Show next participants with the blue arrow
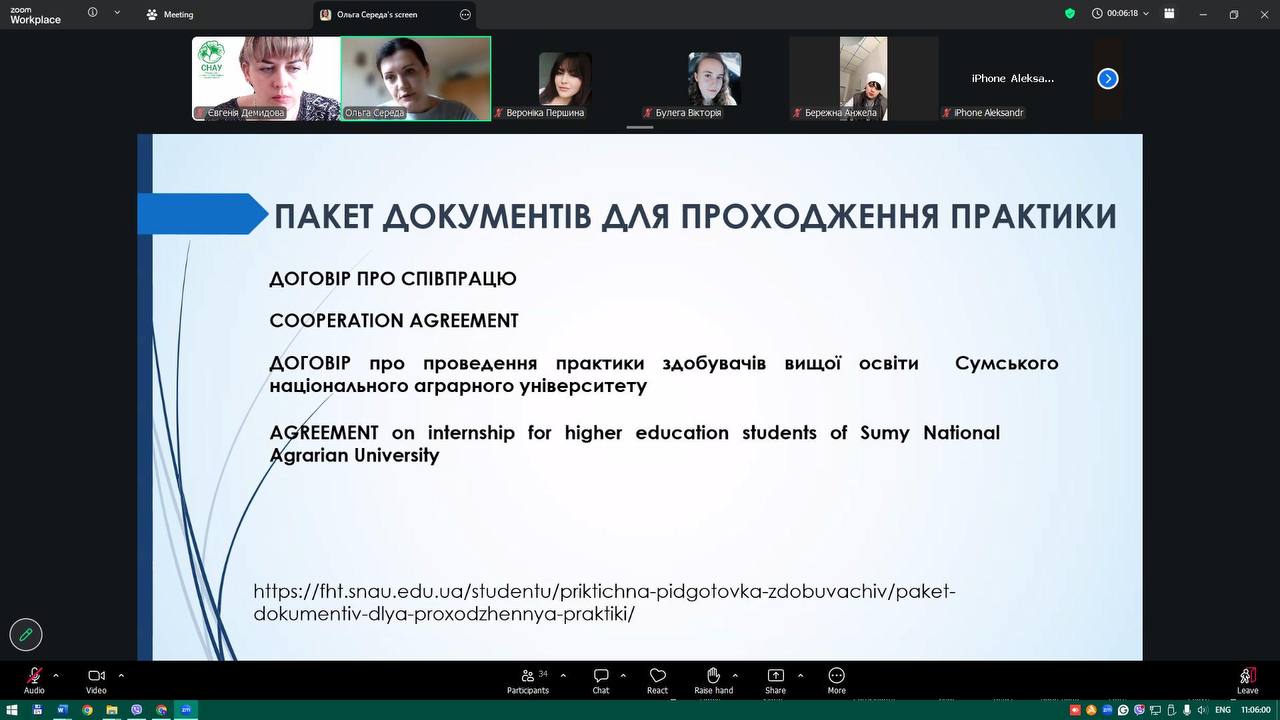This screenshot has width=1280, height=720. [1108, 79]
